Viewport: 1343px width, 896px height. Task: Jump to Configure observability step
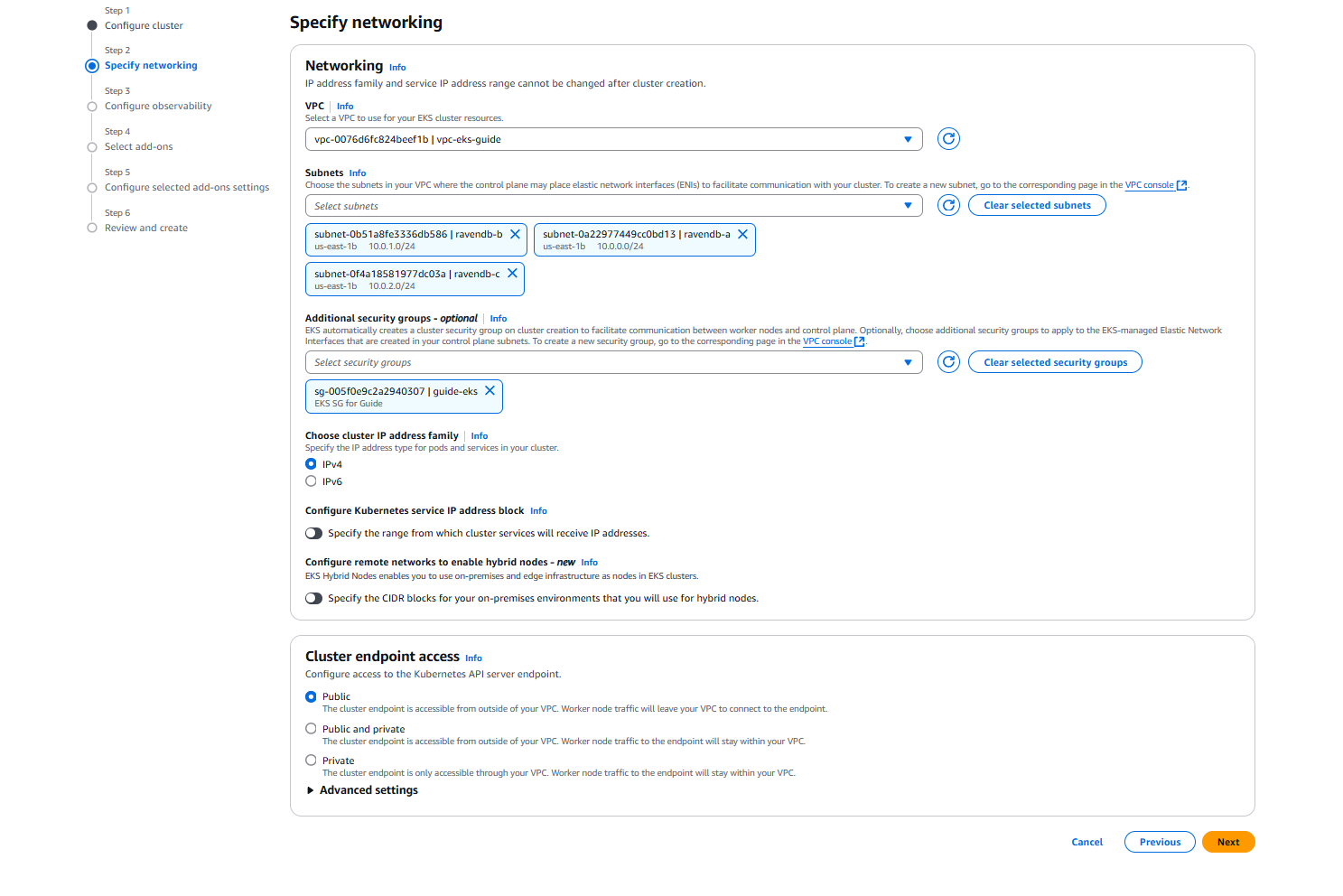pyautogui.click(x=158, y=106)
